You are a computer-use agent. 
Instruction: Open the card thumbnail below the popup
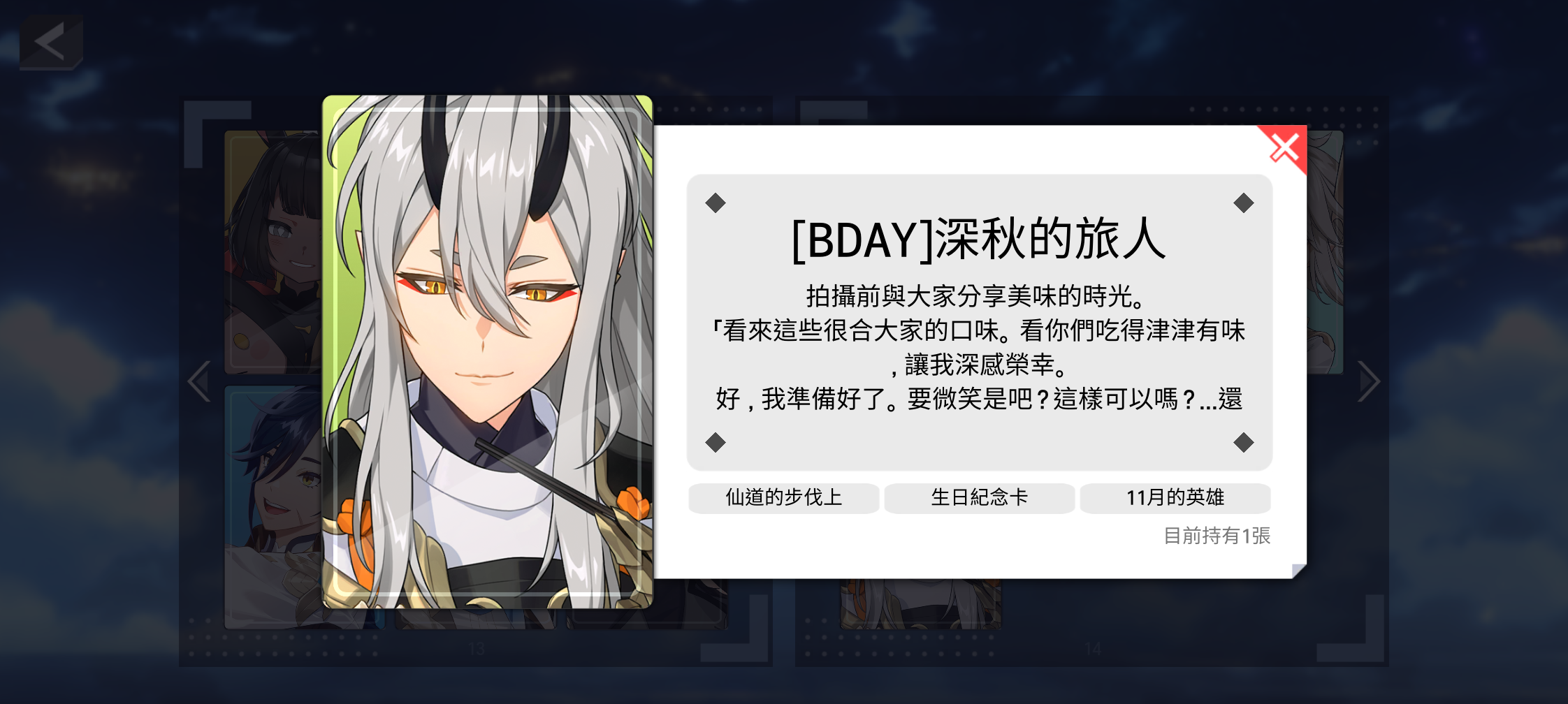(x=920, y=603)
